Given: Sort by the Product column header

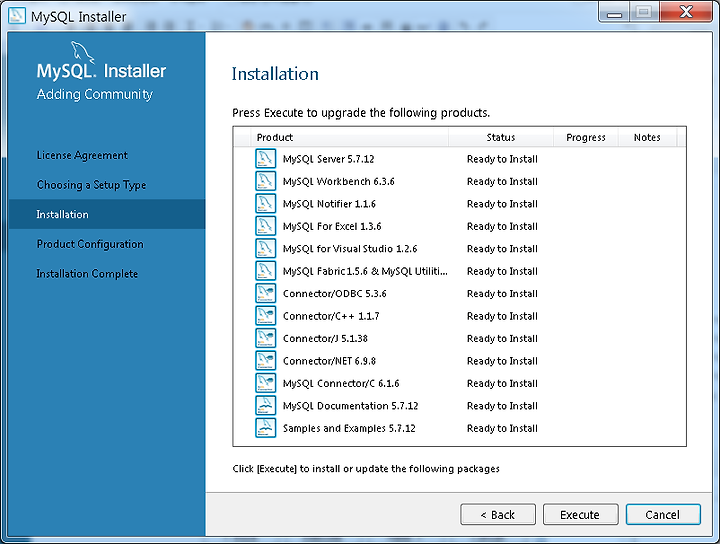Looking at the screenshot, I should pyautogui.click(x=349, y=137).
